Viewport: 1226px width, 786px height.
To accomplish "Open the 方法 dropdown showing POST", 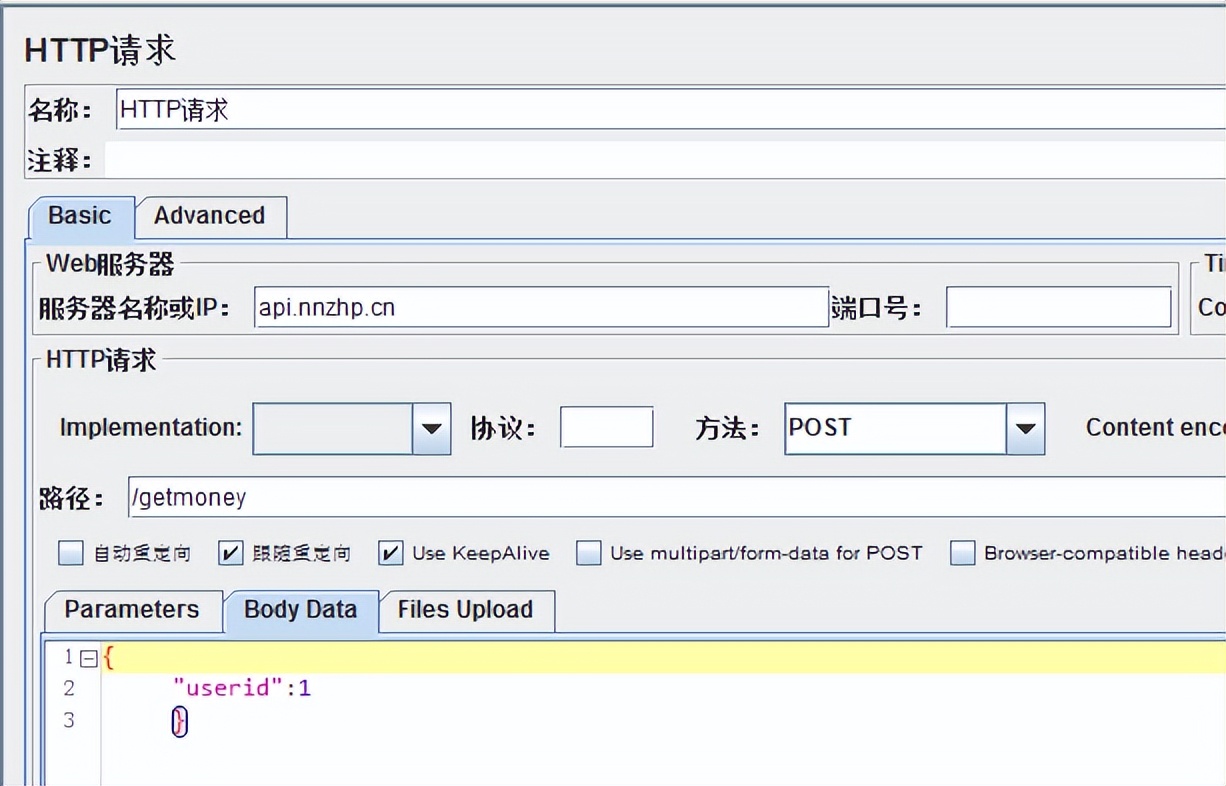I will pos(1026,427).
